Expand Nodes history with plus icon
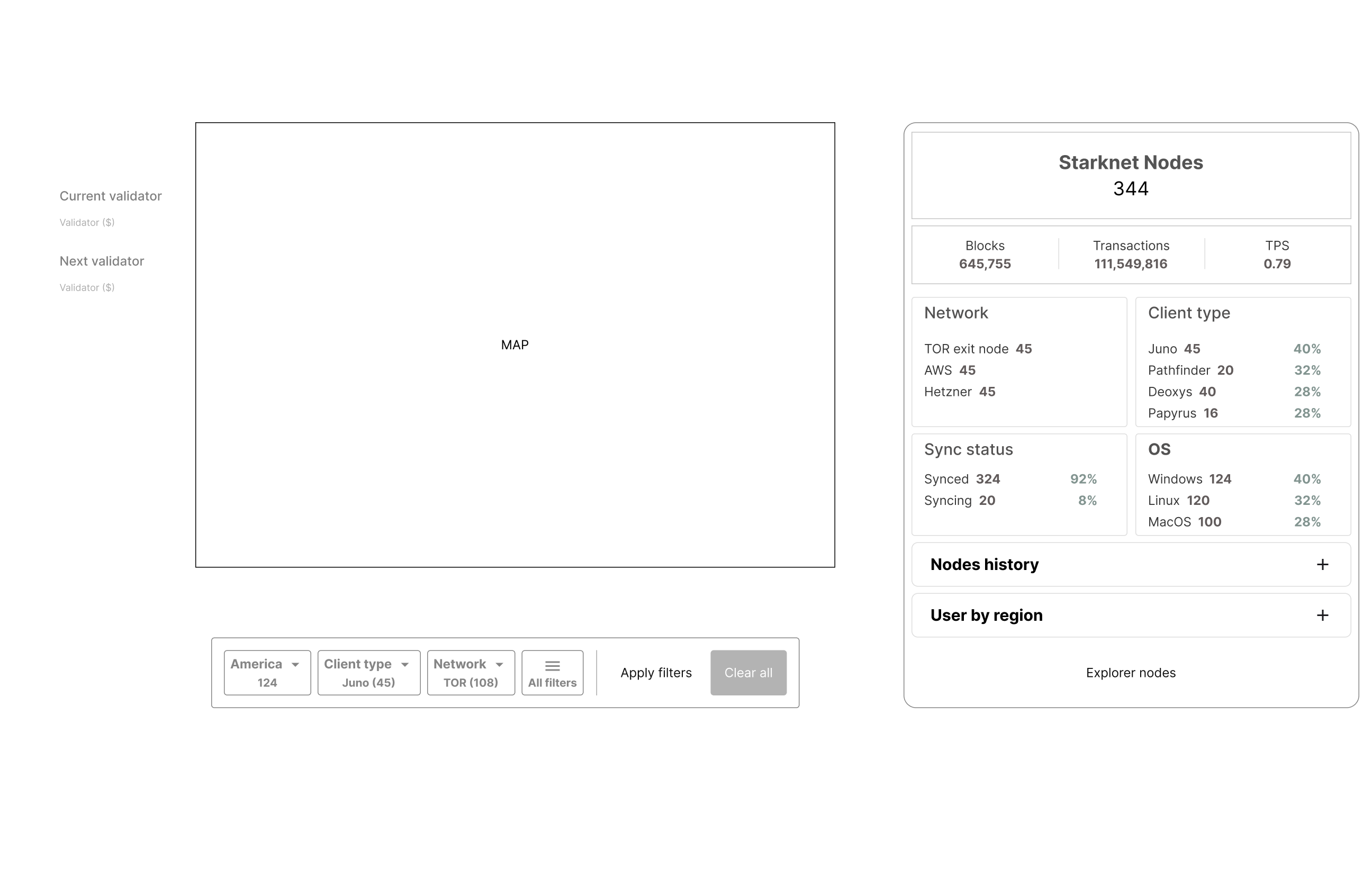The height and width of the screenshot is (887, 1372). (x=1322, y=565)
